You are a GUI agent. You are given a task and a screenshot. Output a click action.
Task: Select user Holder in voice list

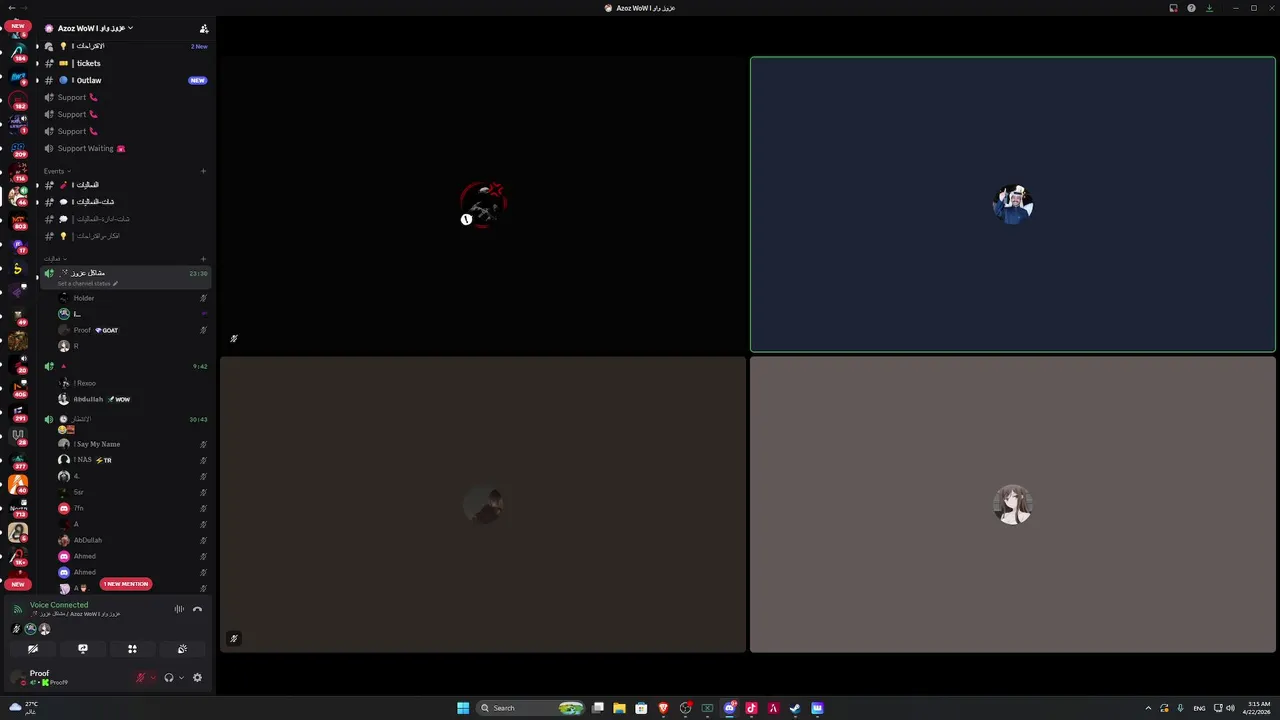(x=133, y=298)
